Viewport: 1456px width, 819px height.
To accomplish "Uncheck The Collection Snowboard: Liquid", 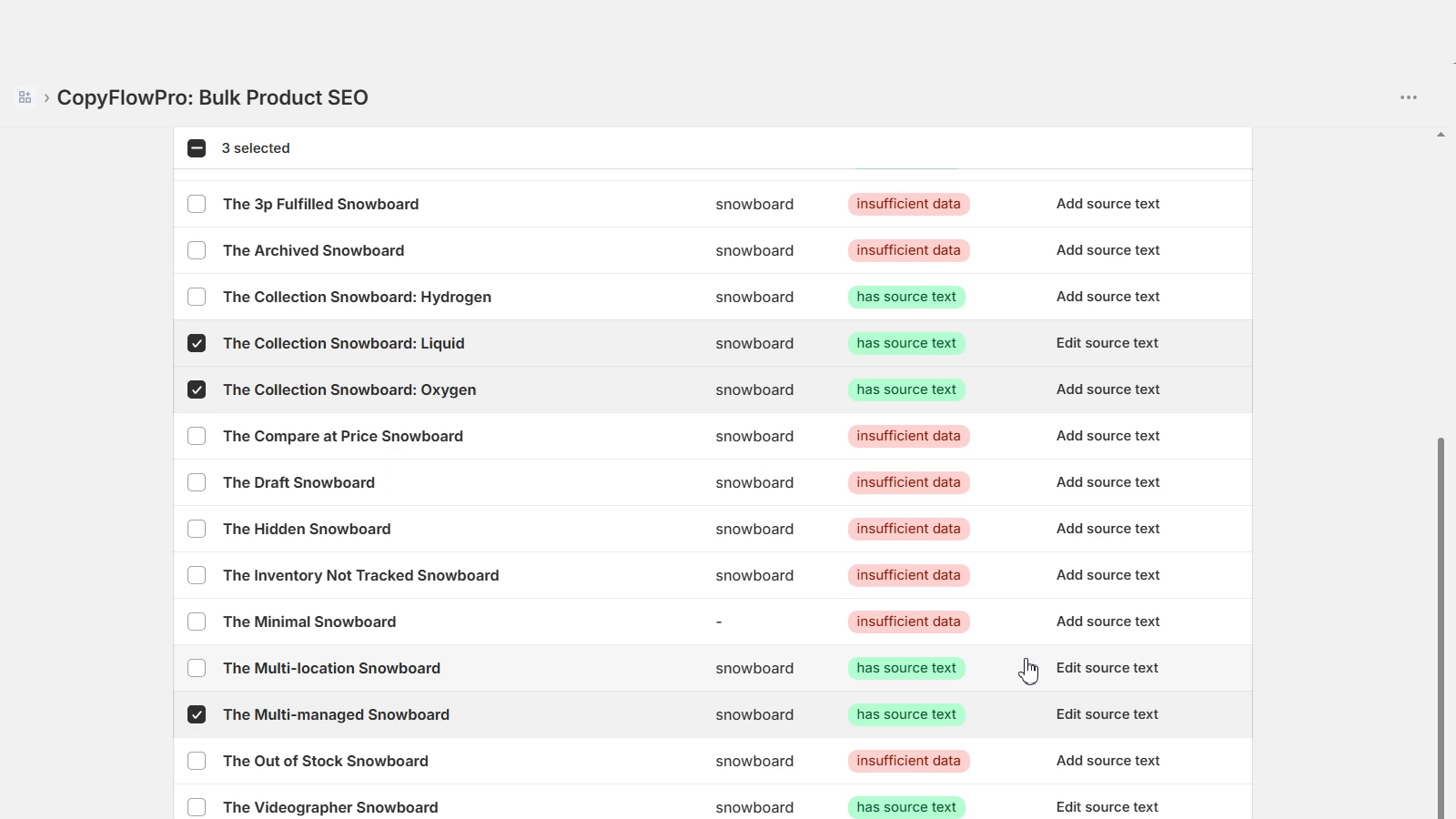I will (x=197, y=343).
